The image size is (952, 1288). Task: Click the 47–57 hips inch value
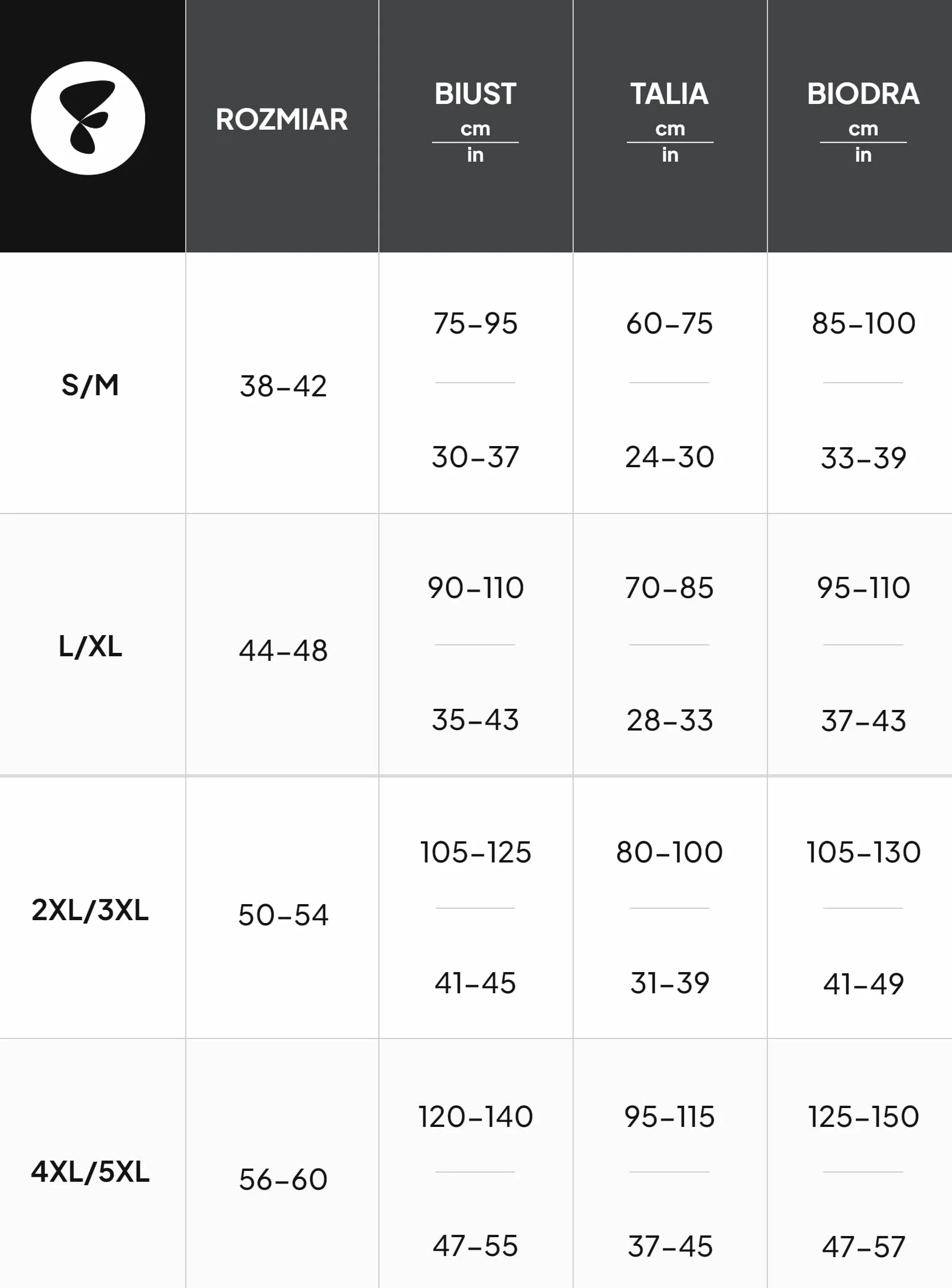coord(863,1247)
